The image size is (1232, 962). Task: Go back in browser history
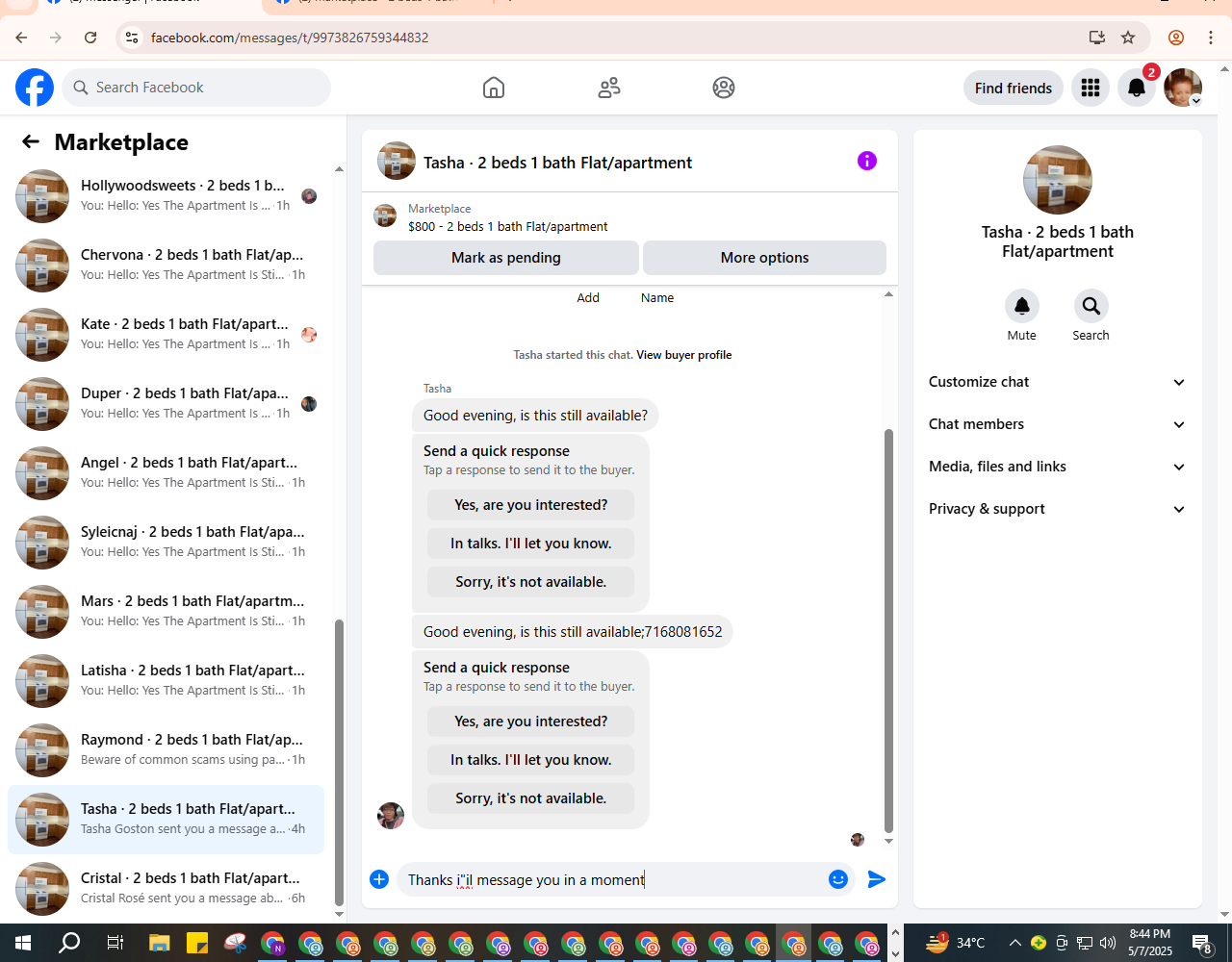[21, 38]
